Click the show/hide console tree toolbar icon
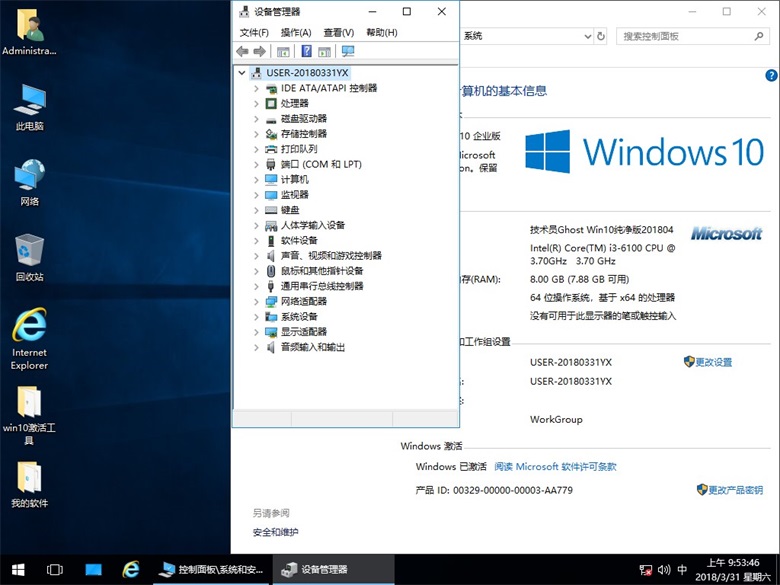 pos(283,51)
